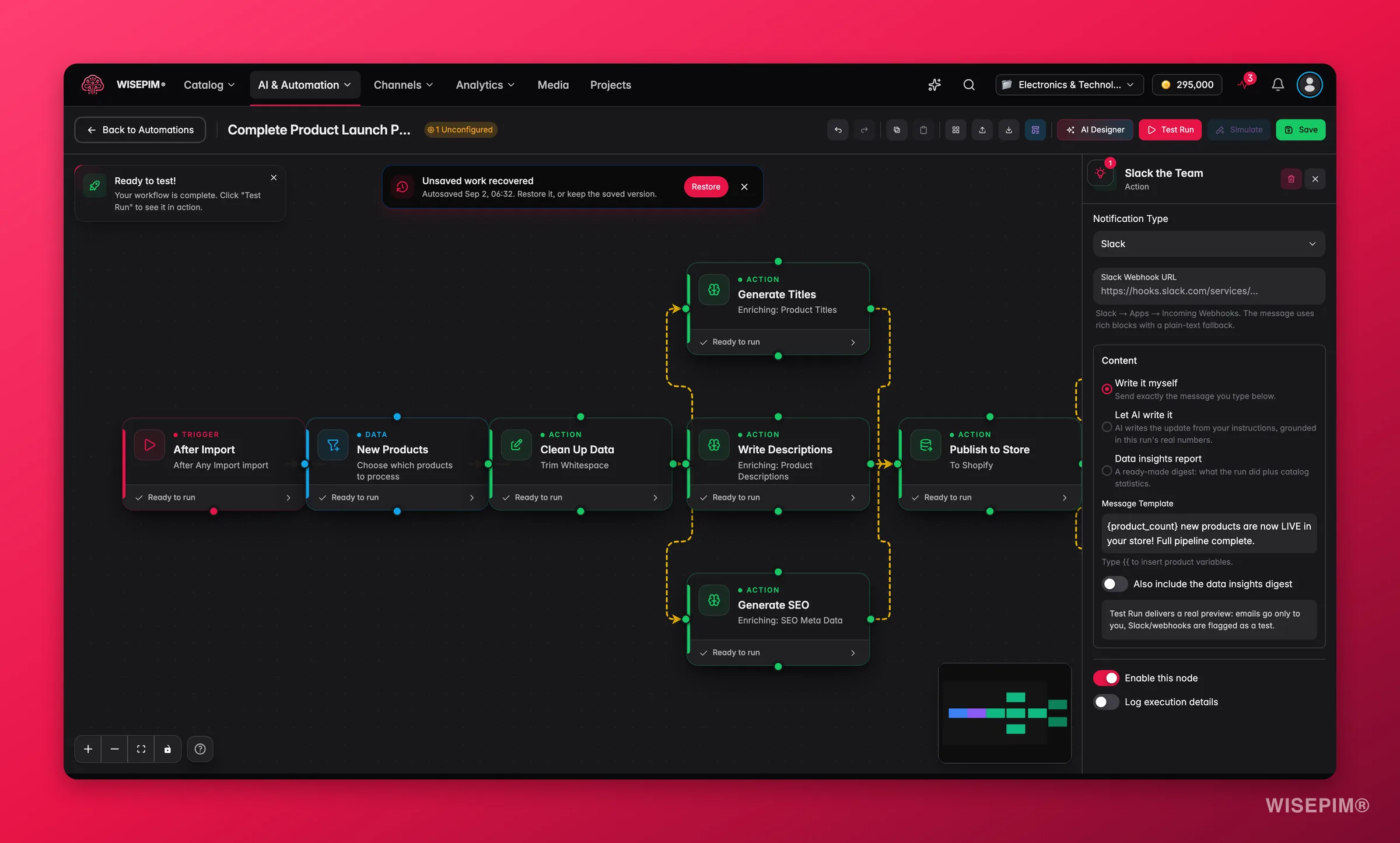Screen dimensions: 1400x843
Task: Open the help question mark icon
Action: click(x=200, y=749)
